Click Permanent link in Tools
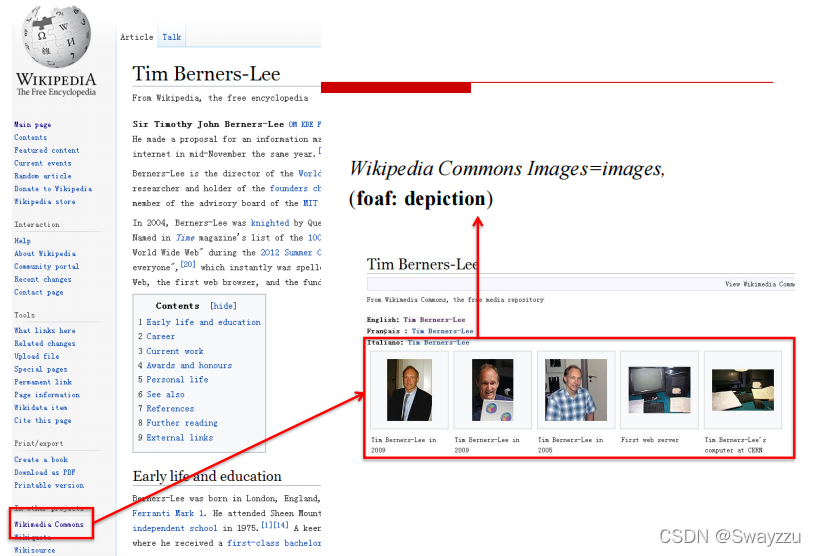The width and height of the screenshot is (816, 556). [x=43, y=382]
